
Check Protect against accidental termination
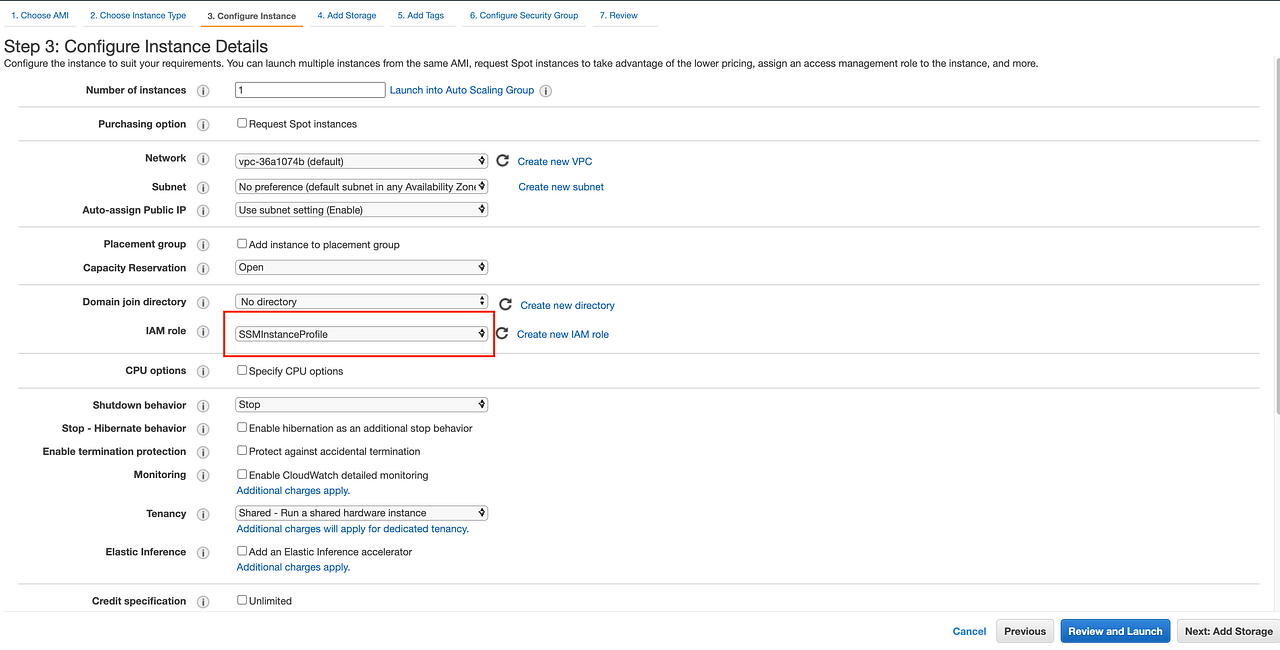[242, 450]
